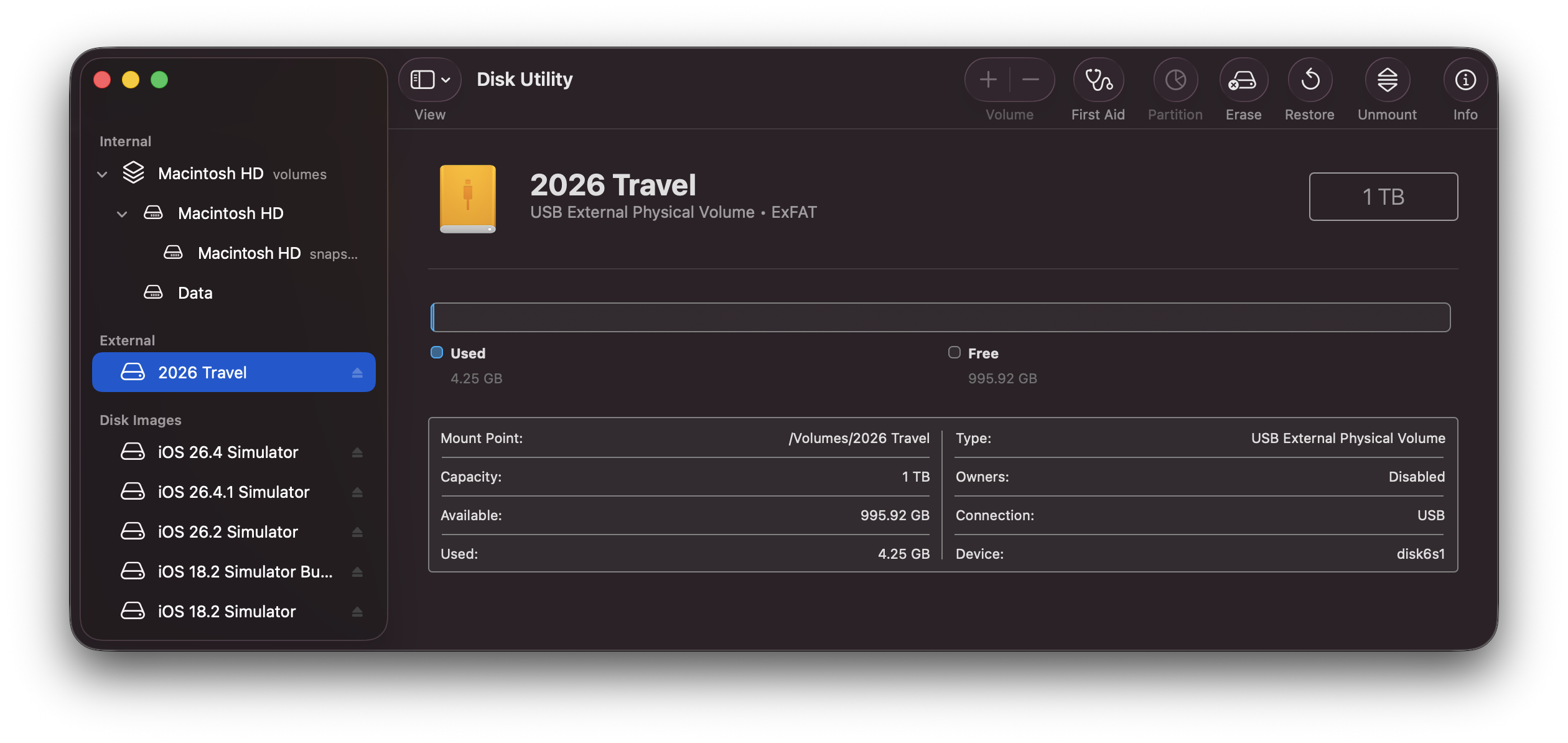Click the Partition pie chart icon
Image resolution: width=1568 pixels, height=743 pixels.
[x=1175, y=80]
